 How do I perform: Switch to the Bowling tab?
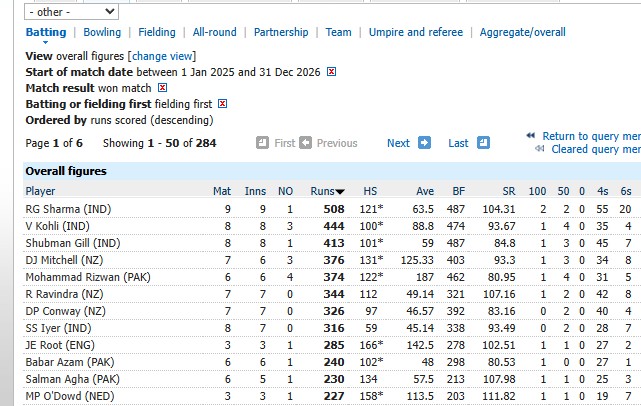tap(102, 32)
